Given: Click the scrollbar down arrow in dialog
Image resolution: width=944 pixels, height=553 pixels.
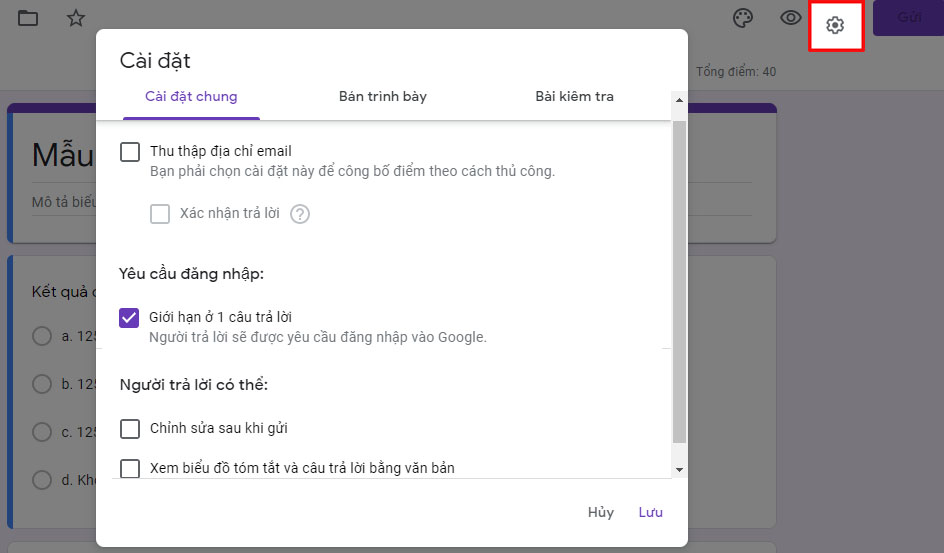Looking at the screenshot, I should coord(680,469).
